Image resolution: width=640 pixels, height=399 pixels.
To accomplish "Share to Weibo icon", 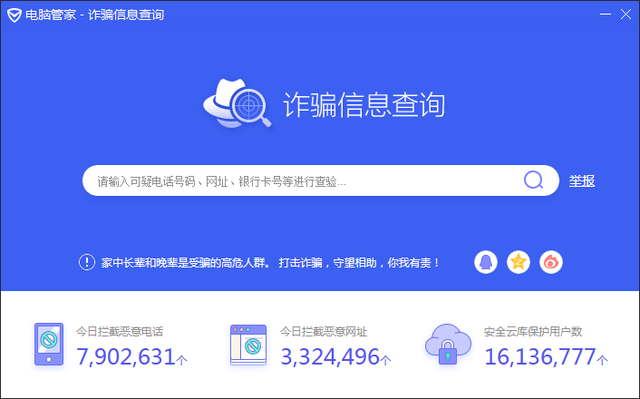I will coord(551,262).
